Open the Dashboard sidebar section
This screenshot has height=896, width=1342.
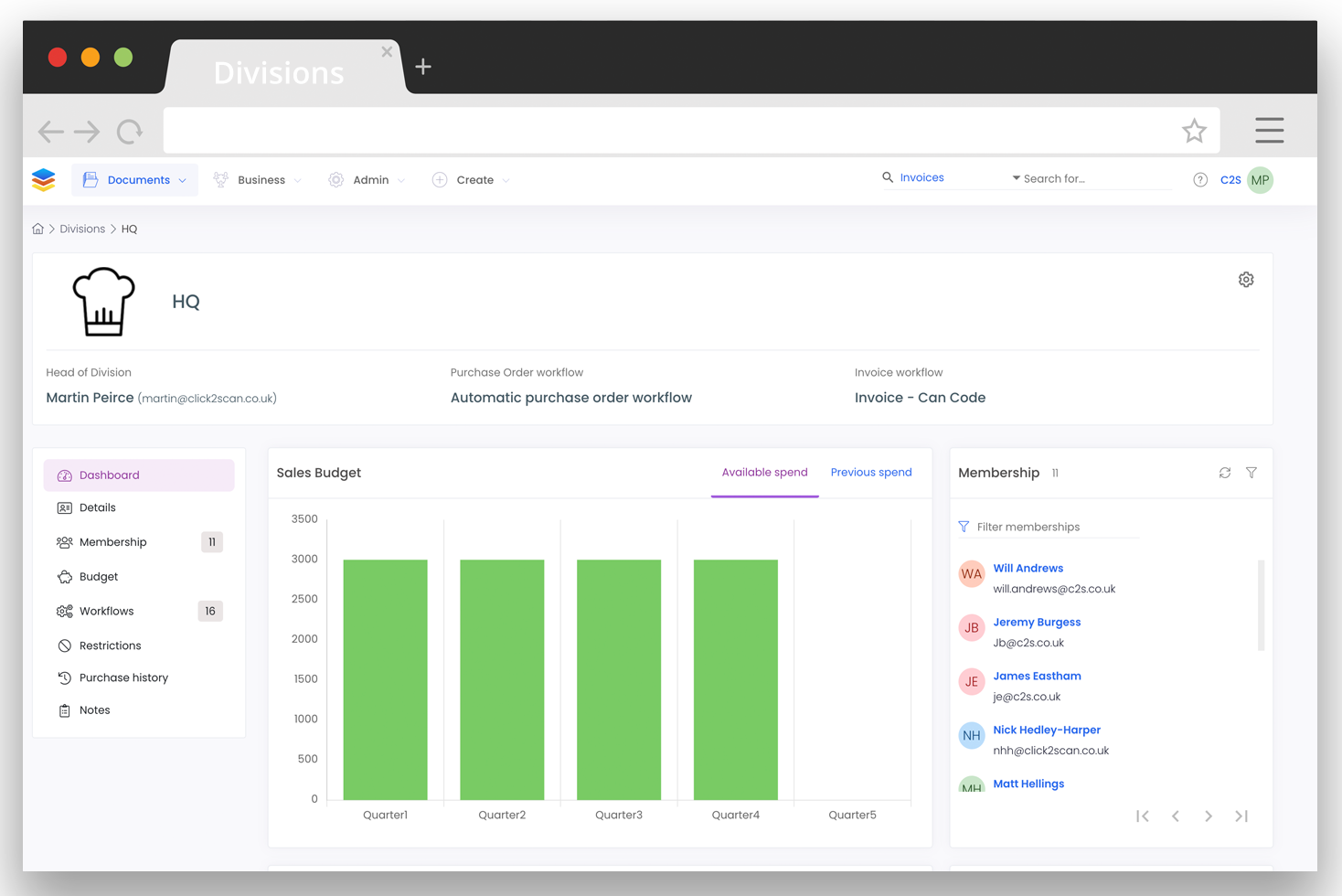110,475
